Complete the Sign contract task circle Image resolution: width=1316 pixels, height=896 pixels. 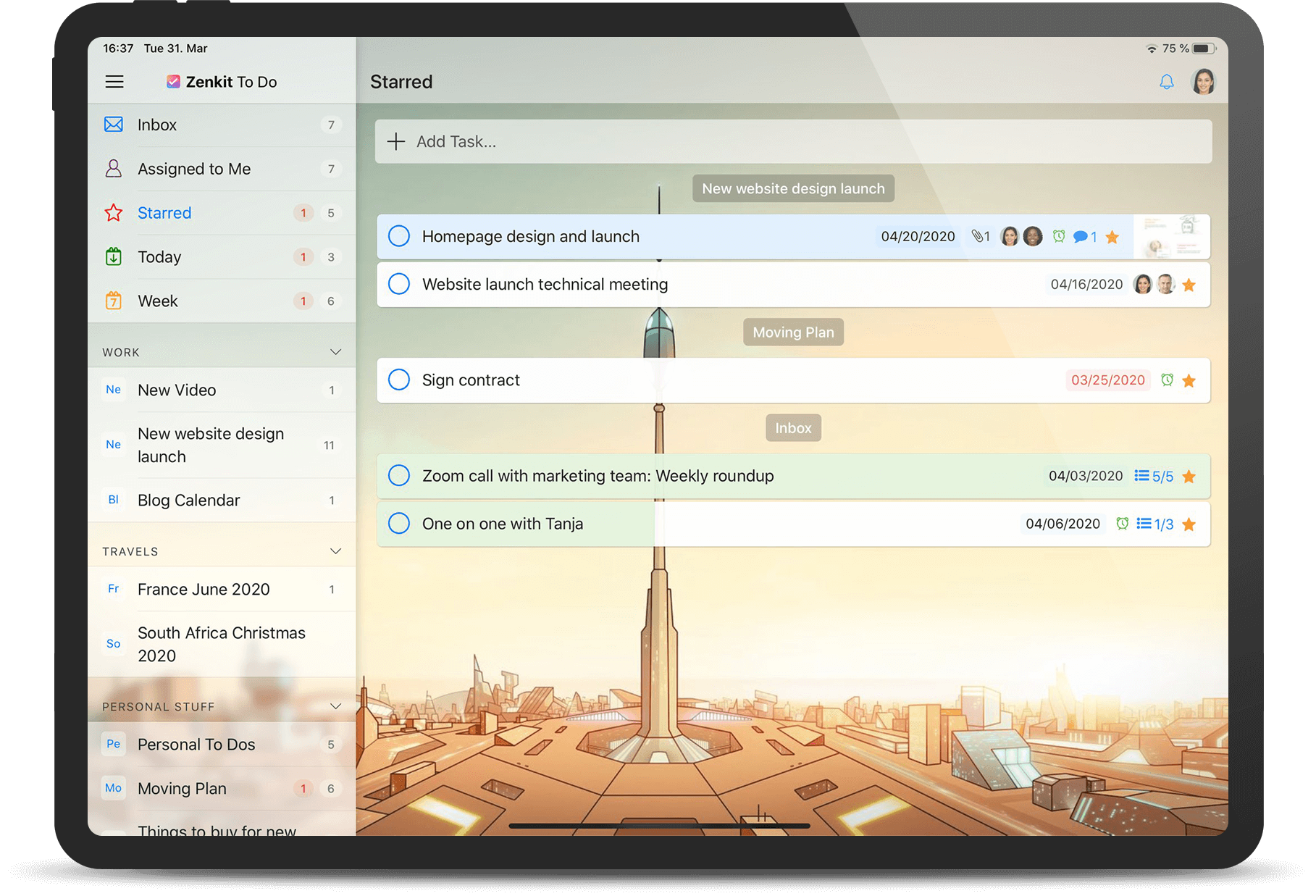tap(399, 380)
